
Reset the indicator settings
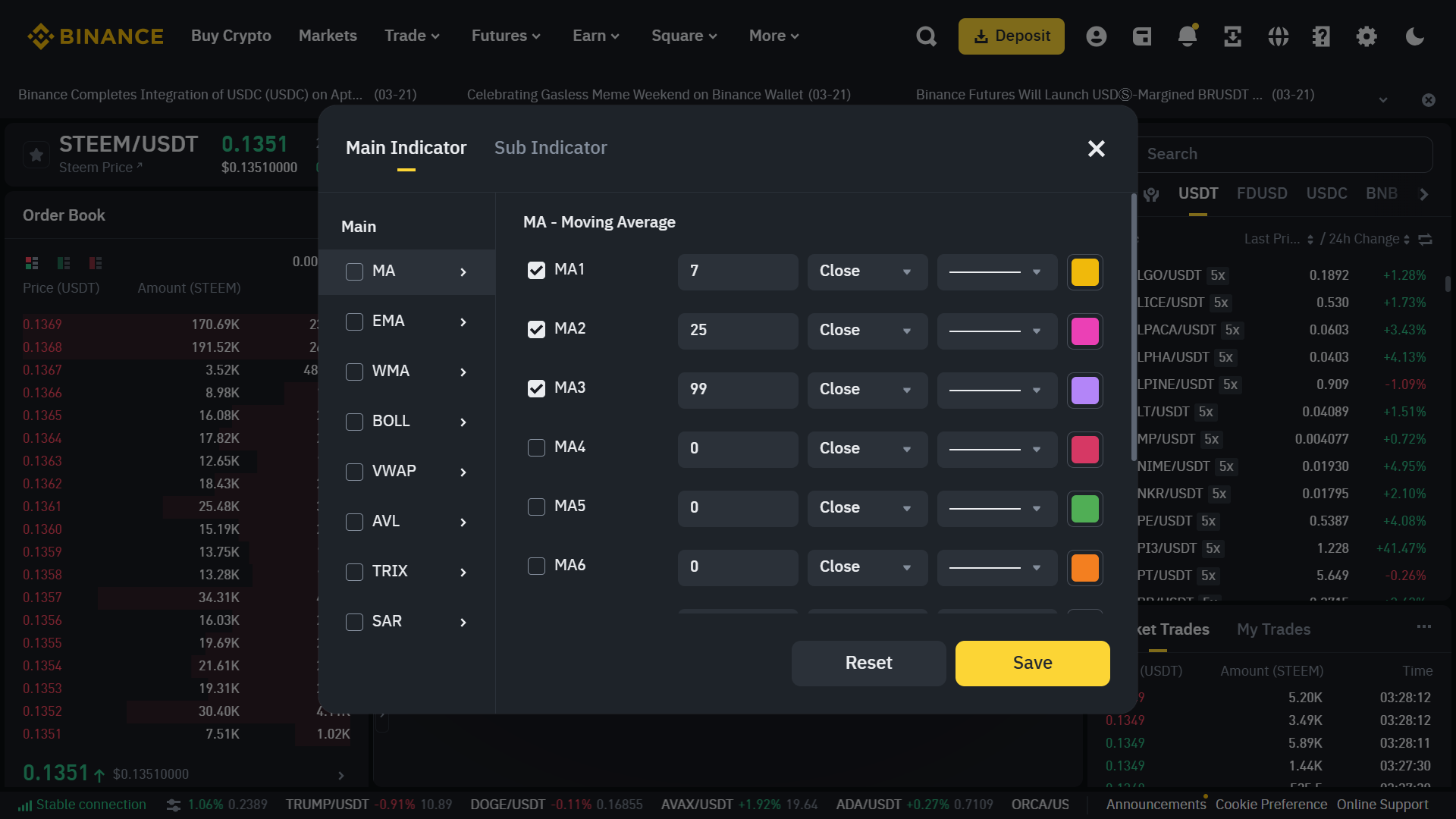869,664
